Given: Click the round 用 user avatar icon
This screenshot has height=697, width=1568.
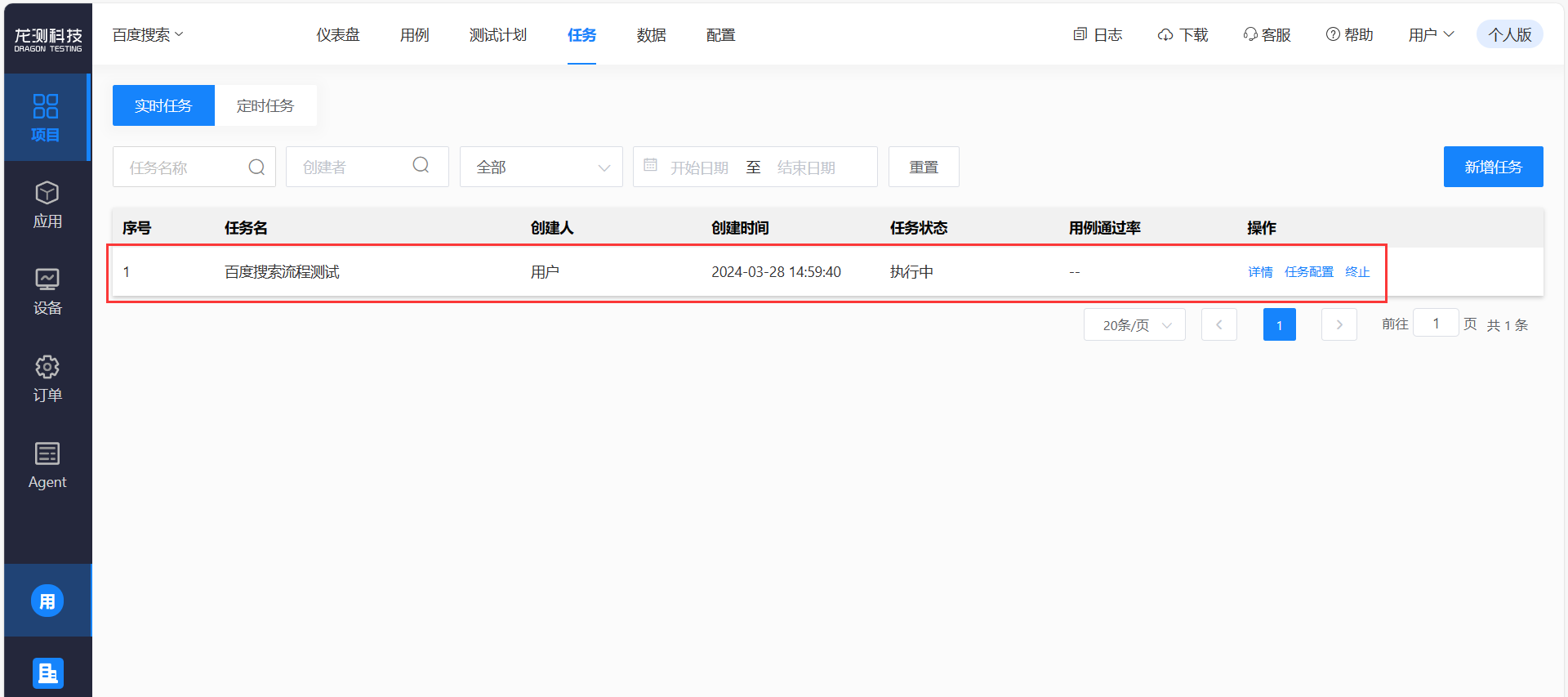Looking at the screenshot, I should [47, 601].
